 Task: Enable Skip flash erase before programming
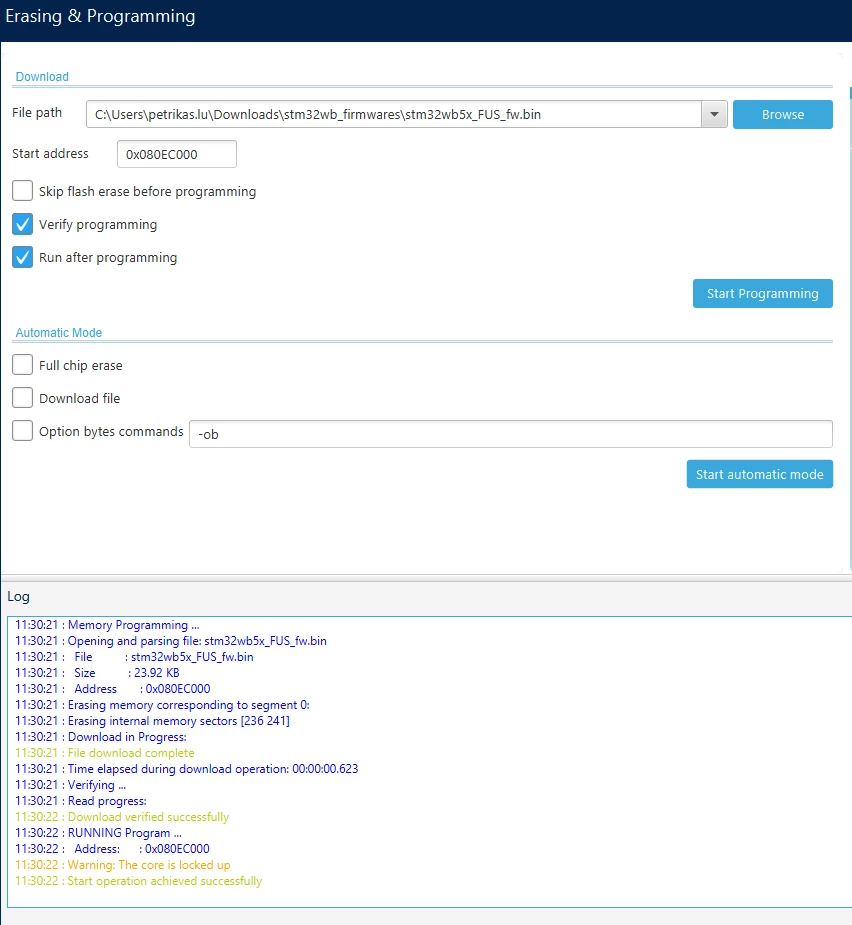coord(22,191)
